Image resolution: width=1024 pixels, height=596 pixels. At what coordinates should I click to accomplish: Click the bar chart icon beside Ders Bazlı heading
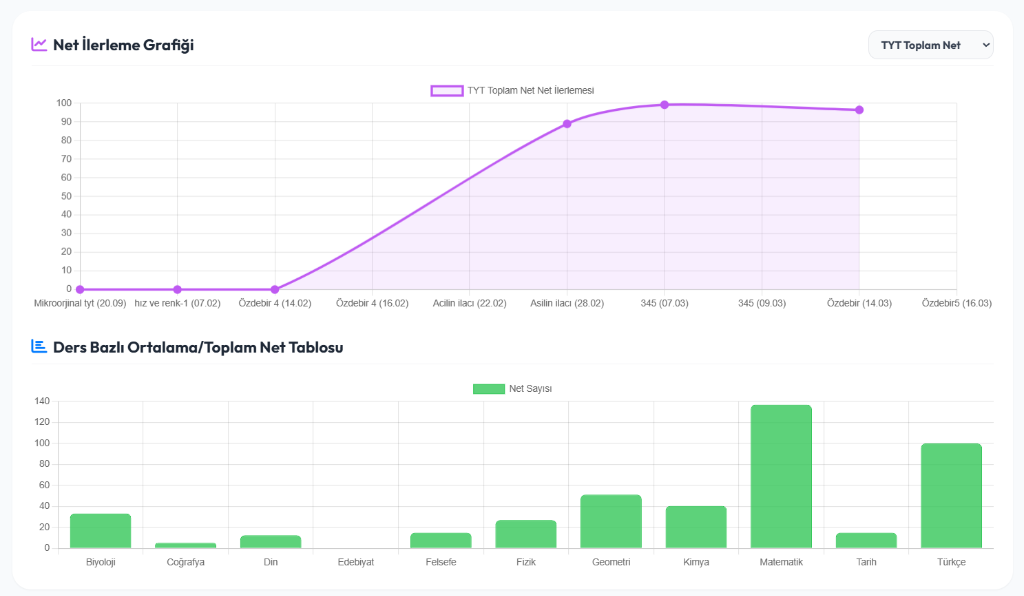point(39,346)
